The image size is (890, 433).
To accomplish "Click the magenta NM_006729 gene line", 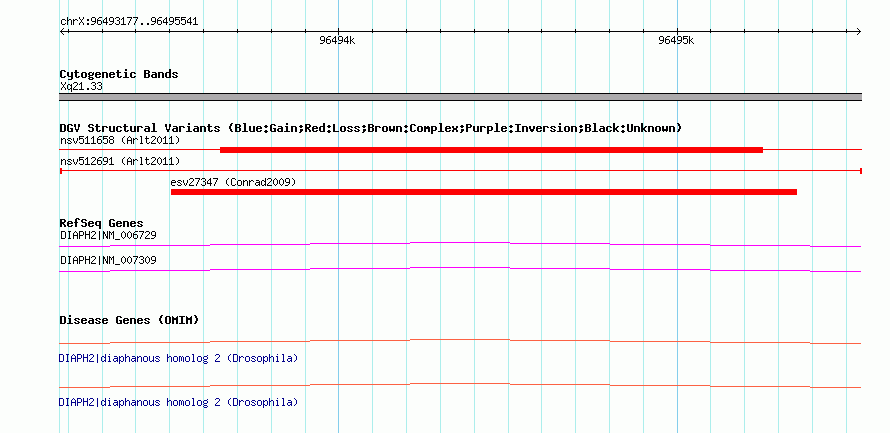I will coord(460,244).
